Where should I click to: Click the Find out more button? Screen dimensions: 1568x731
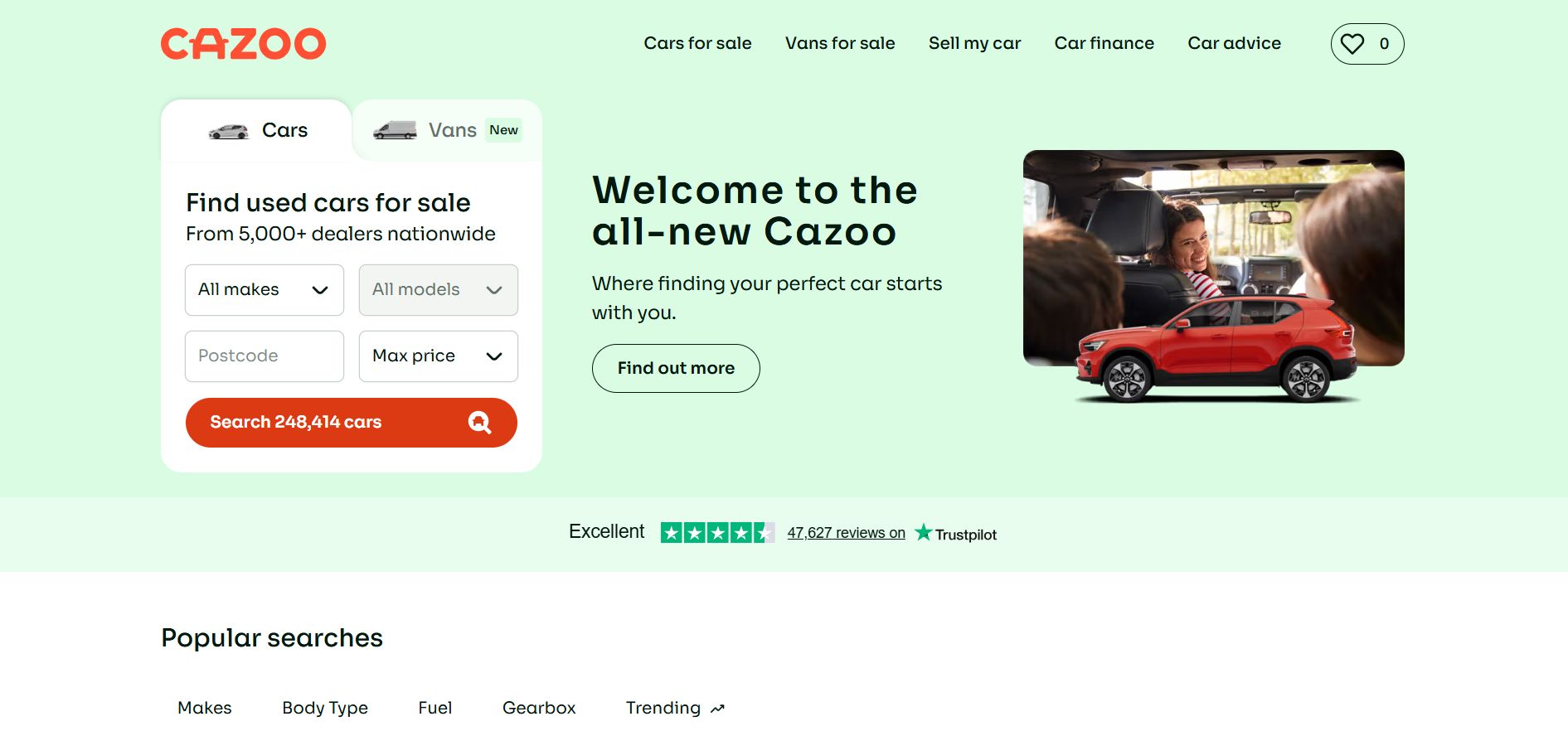pyautogui.click(x=676, y=368)
